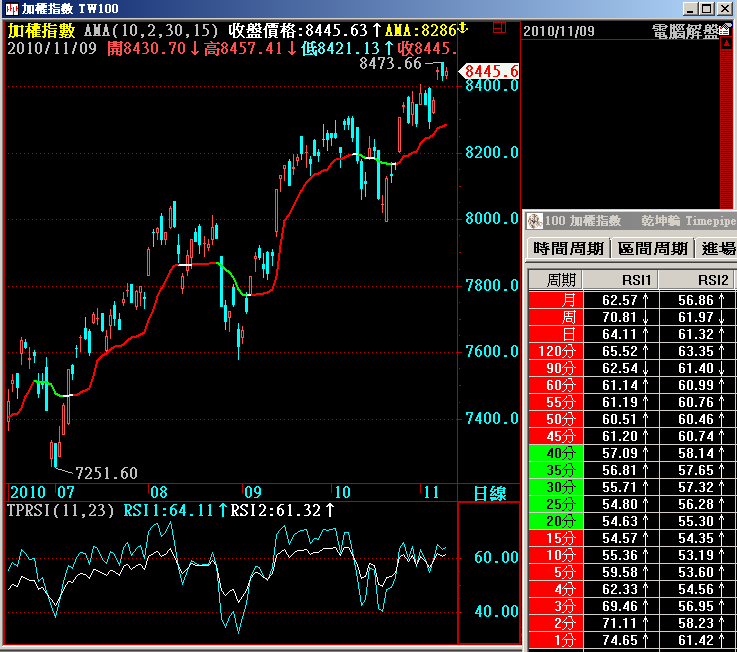Click the RSI2 column header
Image resolution: width=737 pixels, height=652 pixels.
pos(697,279)
